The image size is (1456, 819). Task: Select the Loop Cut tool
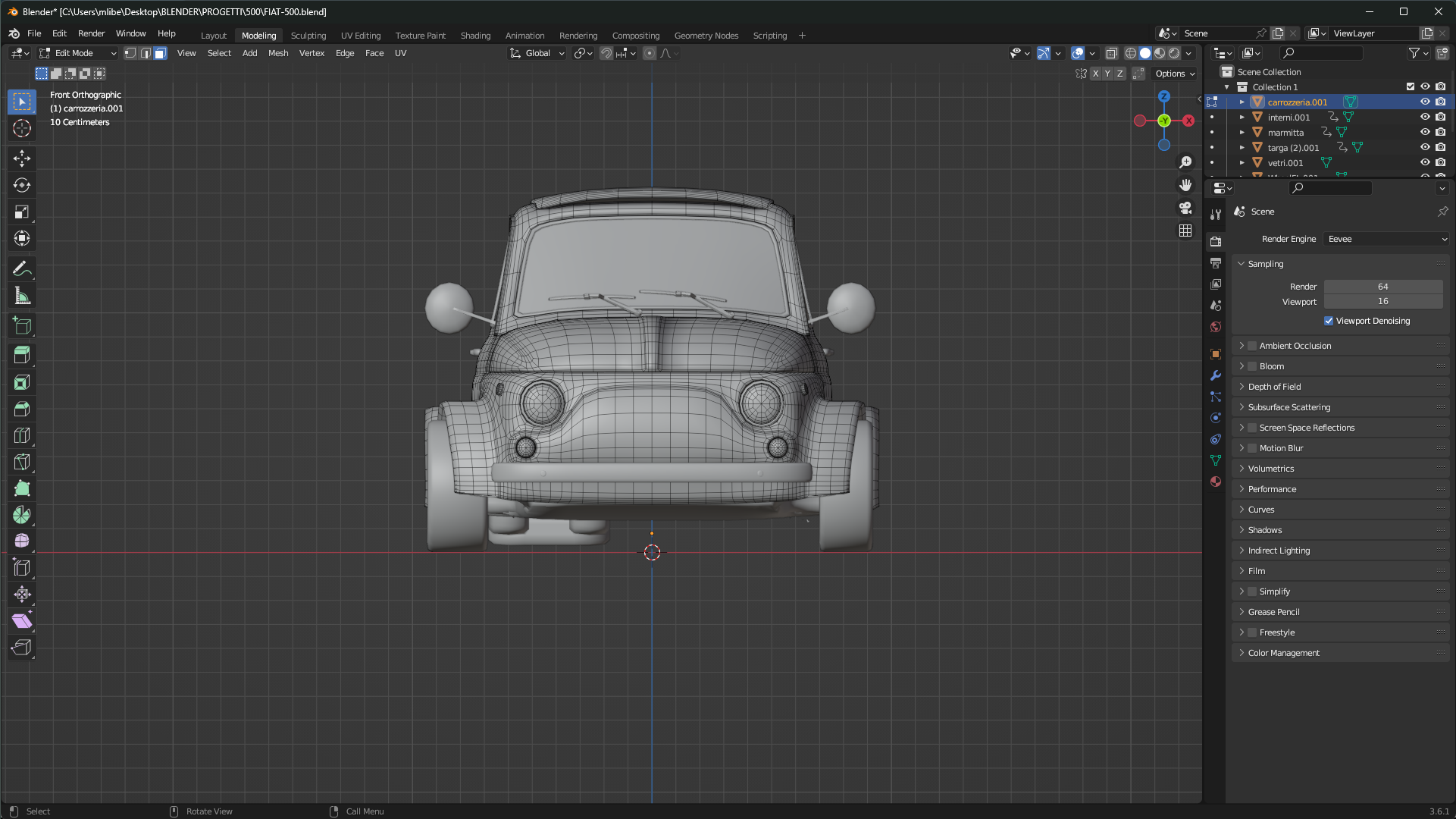click(x=22, y=435)
